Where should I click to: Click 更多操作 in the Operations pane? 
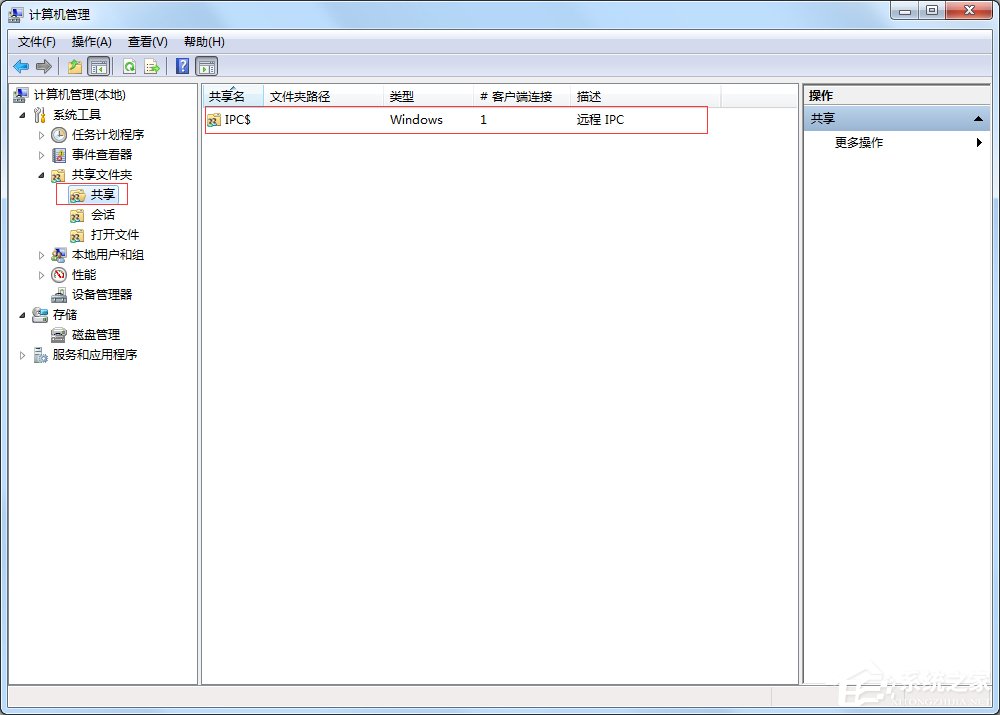click(x=860, y=142)
